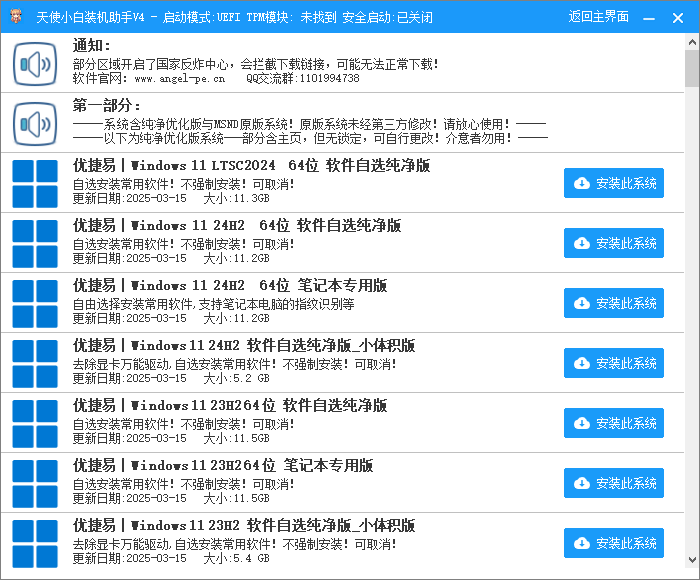Click Windows logo of 23H2 64位 软件自选纯净版 entry
700x580 pixels.
[35, 424]
